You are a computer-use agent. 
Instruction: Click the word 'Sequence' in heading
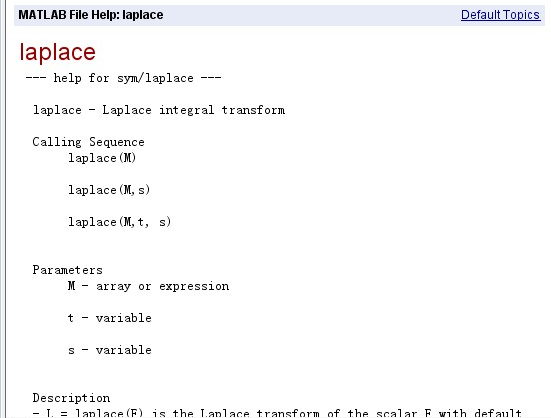(x=117, y=142)
